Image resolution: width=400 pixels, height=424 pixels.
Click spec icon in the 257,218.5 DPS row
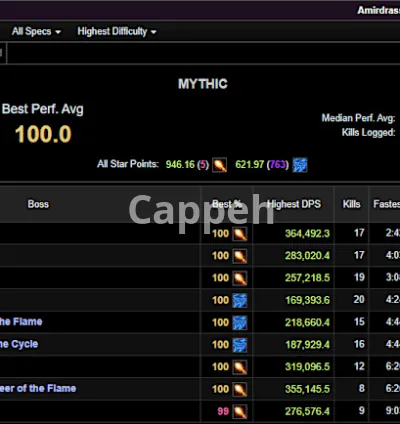point(240,278)
